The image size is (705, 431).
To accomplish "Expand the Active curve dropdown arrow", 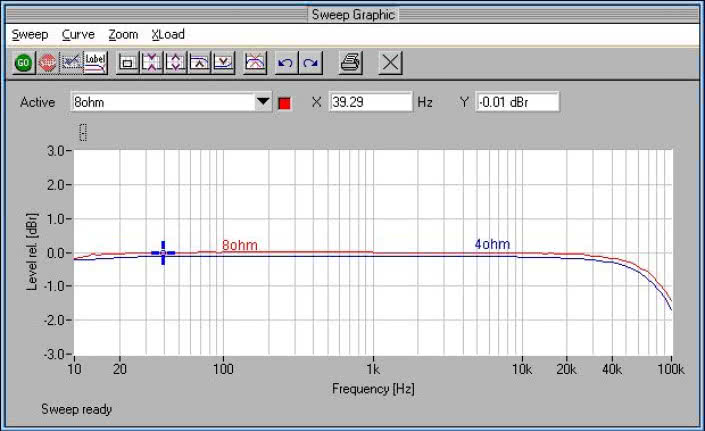I will pyautogui.click(x=263, y=102).
